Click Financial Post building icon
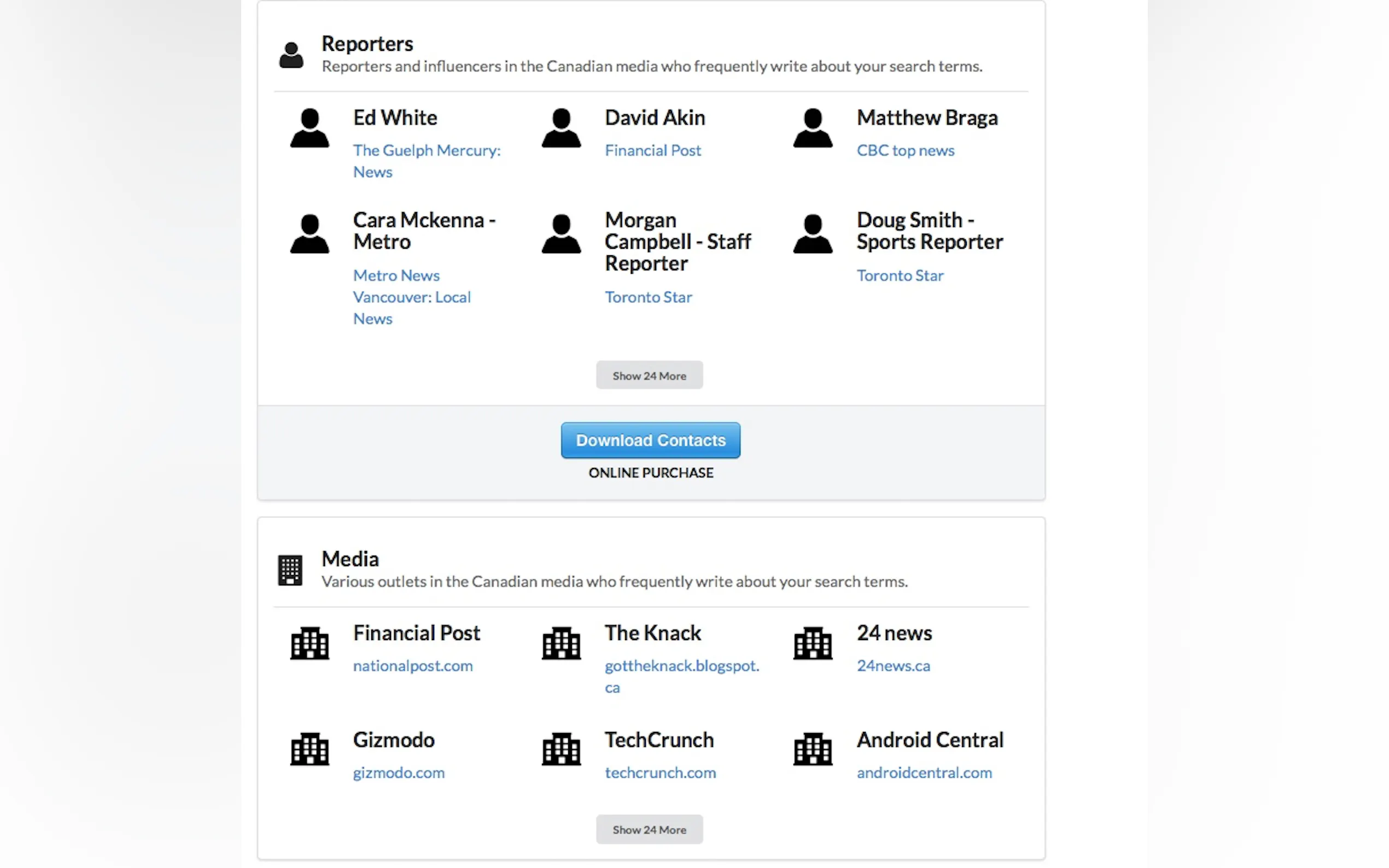1389x868 pixels. pyautogui.click(x=309, y=643)
